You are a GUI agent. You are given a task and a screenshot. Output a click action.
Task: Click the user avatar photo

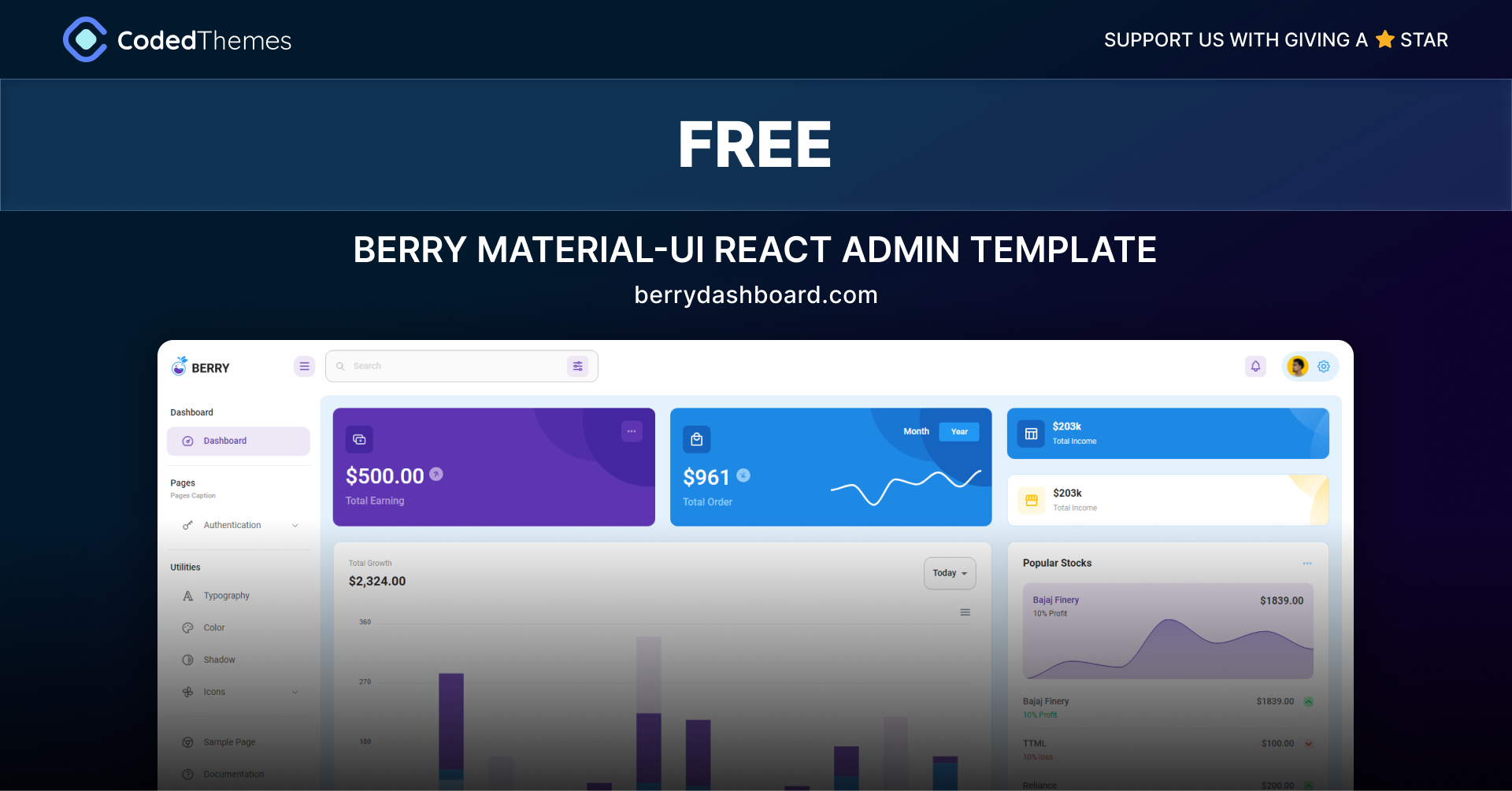click(1298, 366)
